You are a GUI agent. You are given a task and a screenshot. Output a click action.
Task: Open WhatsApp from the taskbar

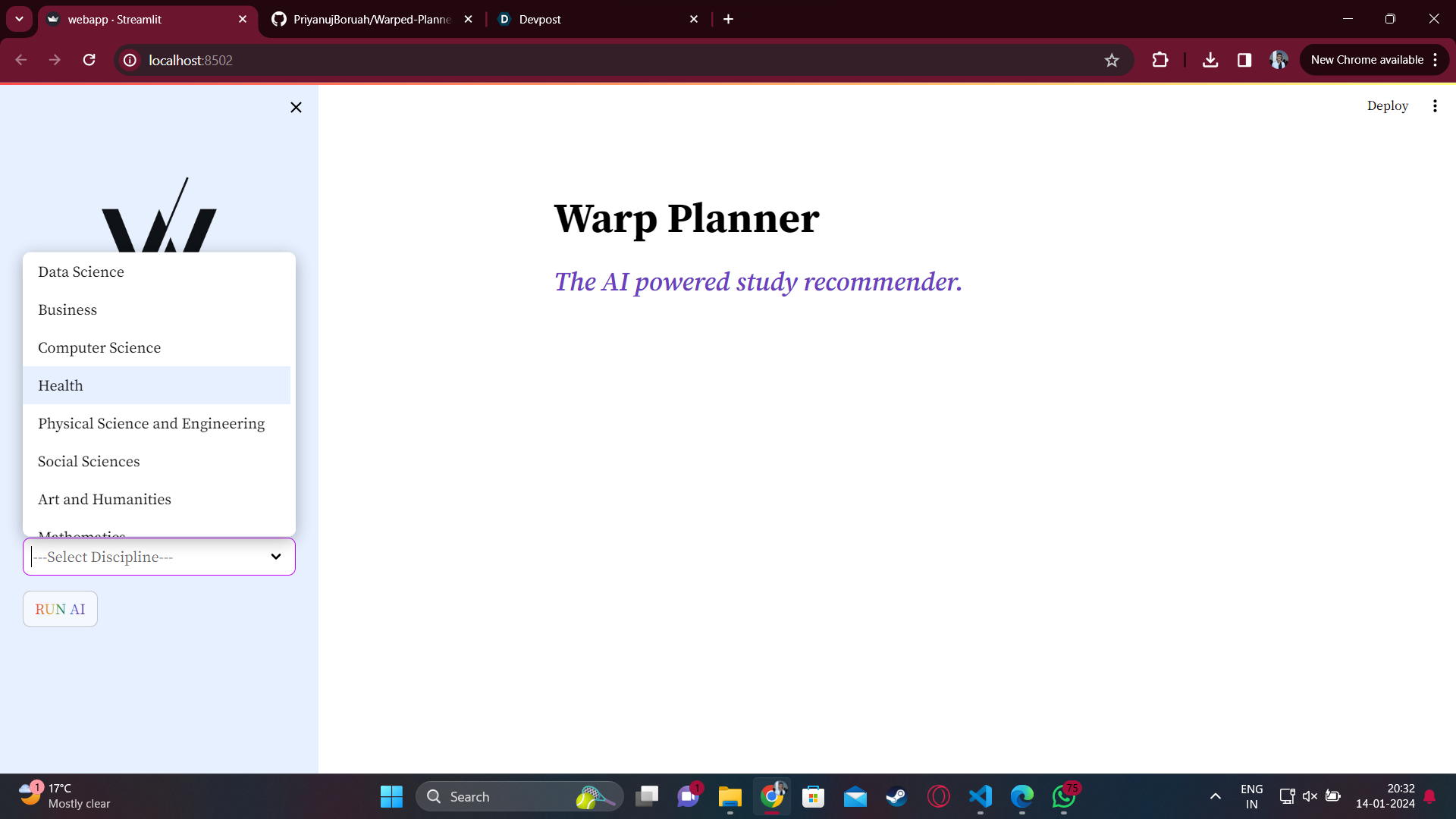coord(1063,796)
